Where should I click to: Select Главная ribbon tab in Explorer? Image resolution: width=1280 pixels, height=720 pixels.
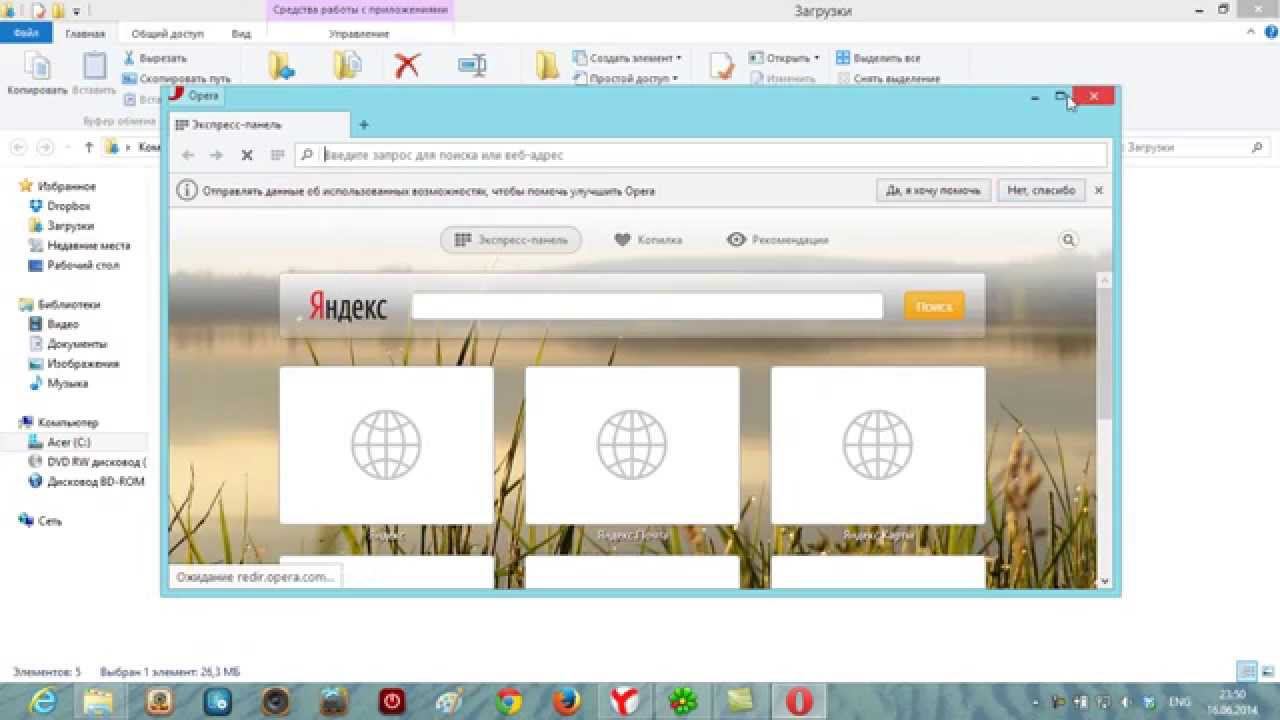(x=85, y=33)
